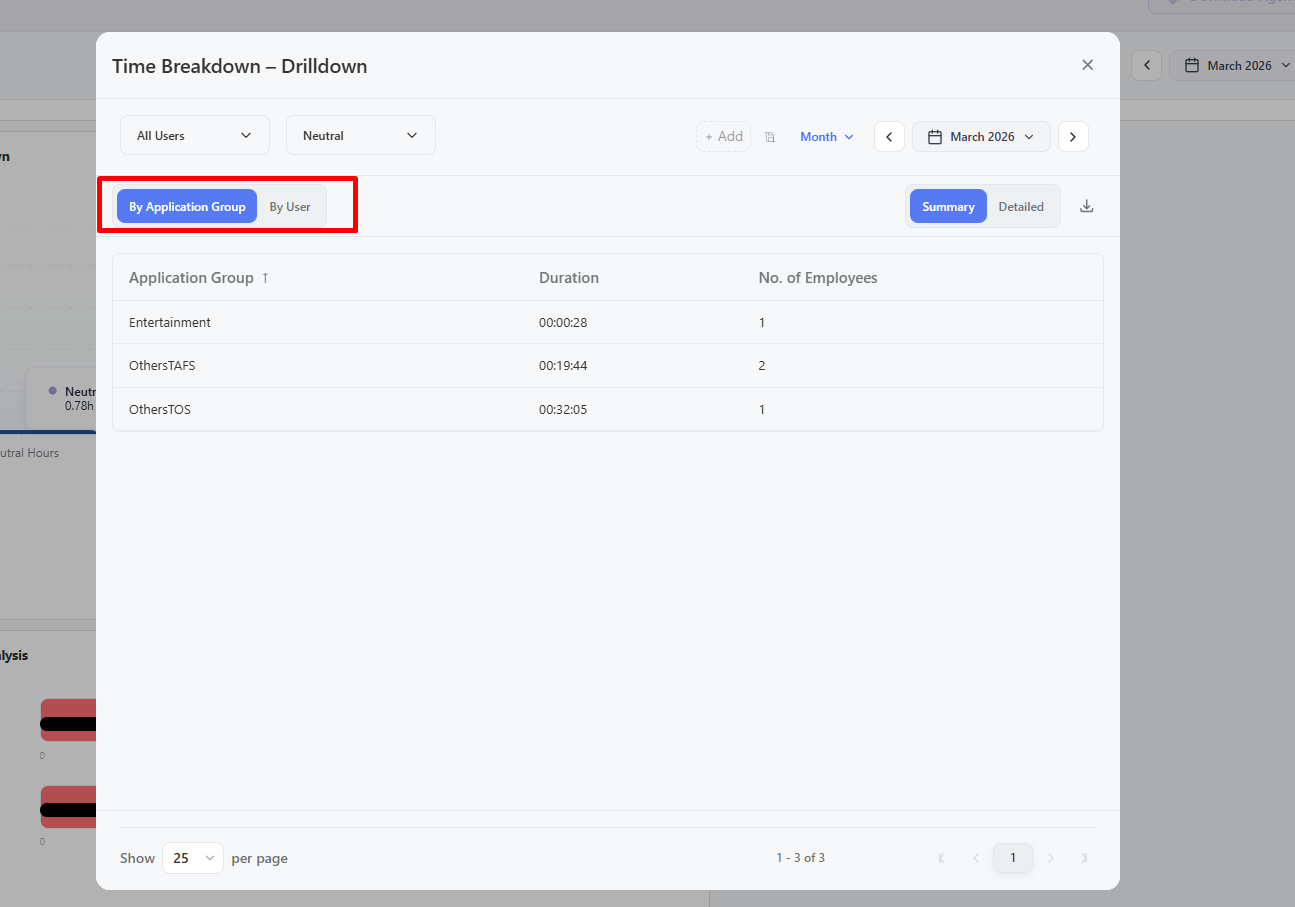Switch to the By User tab
The height and width of the screenshot is (907, 1295).
coord(290,207)
